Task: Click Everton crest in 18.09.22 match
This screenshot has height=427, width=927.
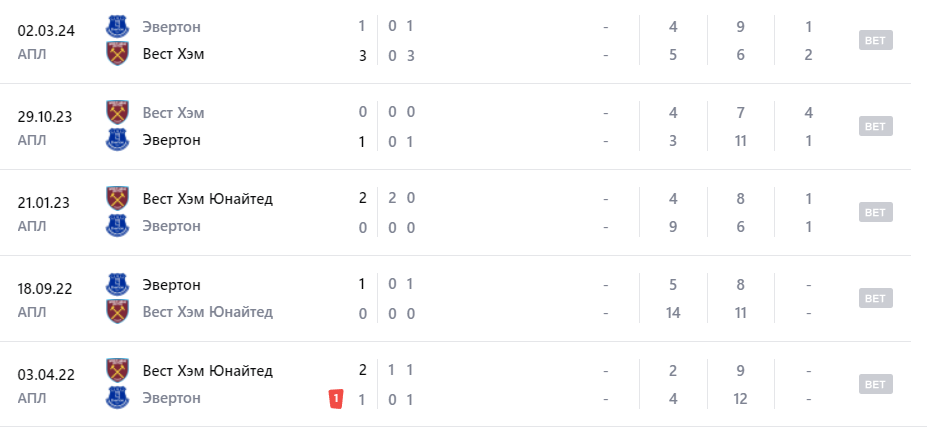Action: click(118, 284)
